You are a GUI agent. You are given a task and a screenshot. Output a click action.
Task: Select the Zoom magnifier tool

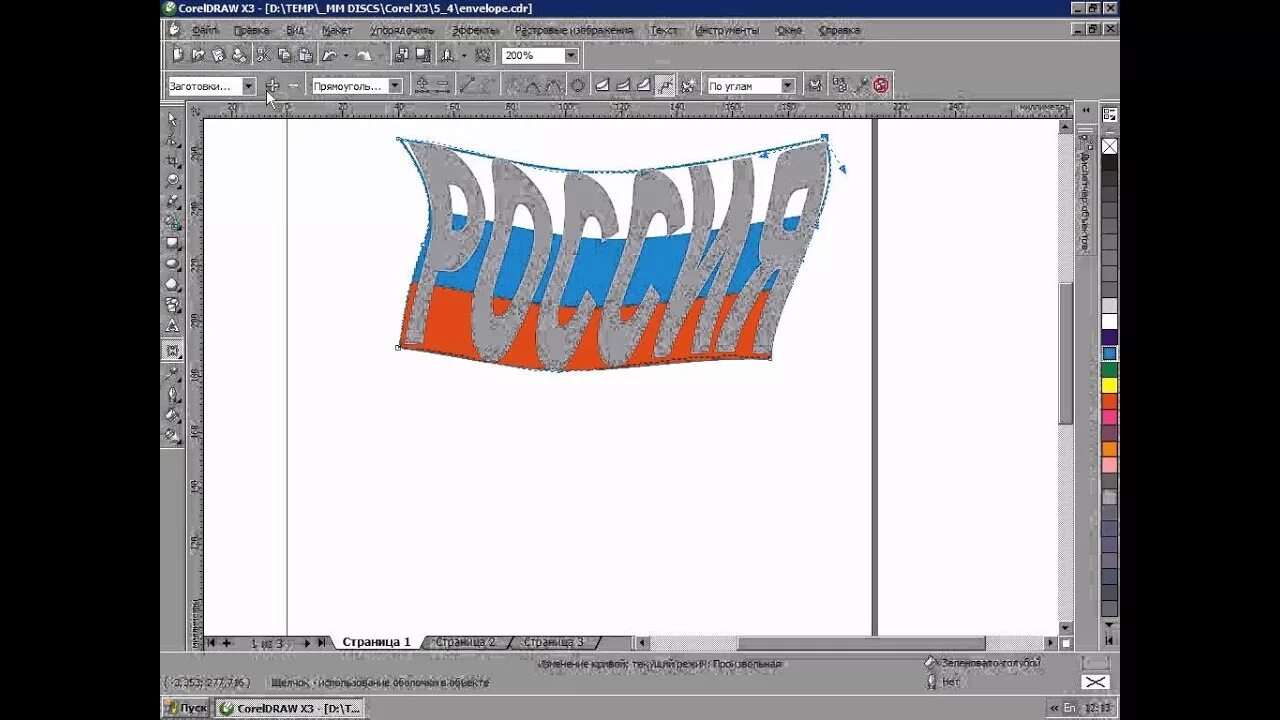pos(172,181)
